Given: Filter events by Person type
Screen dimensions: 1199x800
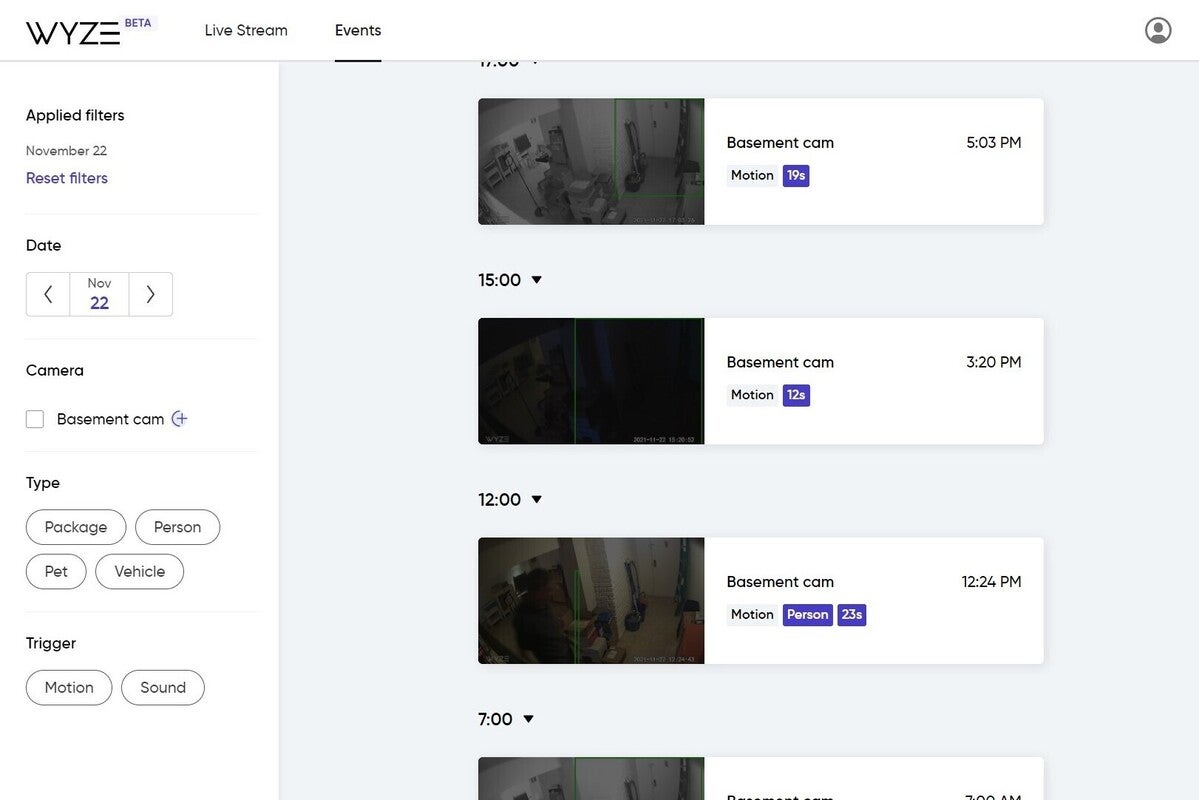Looking at the screenshot, I should coord(177,527).
